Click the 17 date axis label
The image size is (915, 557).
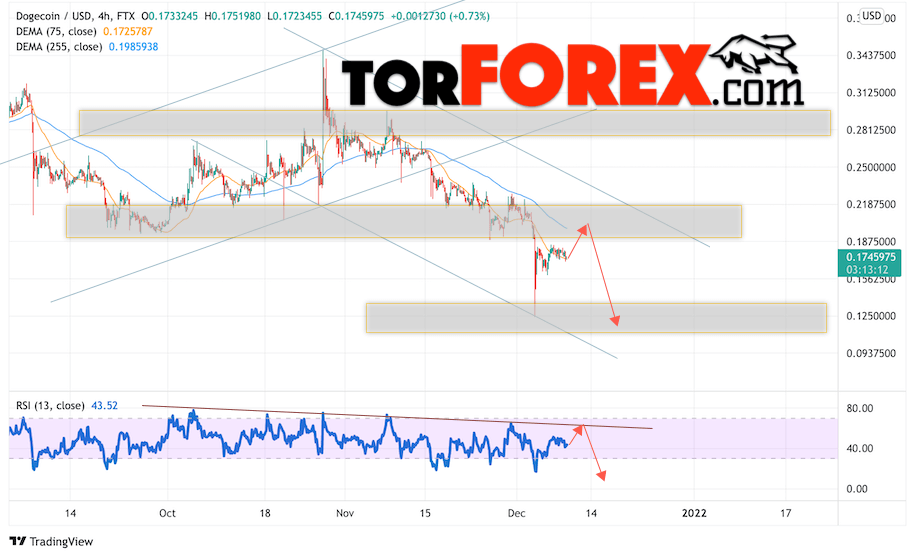tap(785, 513)
